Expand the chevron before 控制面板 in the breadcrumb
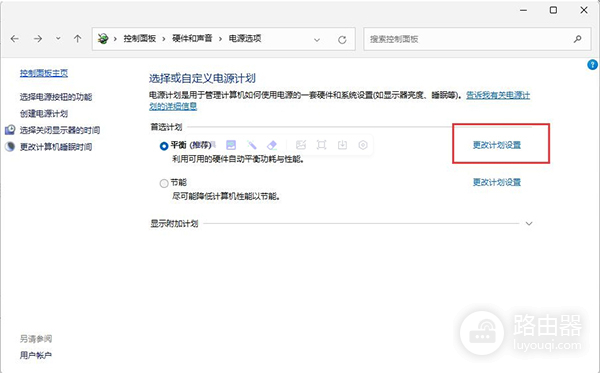The height and width of the screenshot is (373, 600). click(115, 39)
